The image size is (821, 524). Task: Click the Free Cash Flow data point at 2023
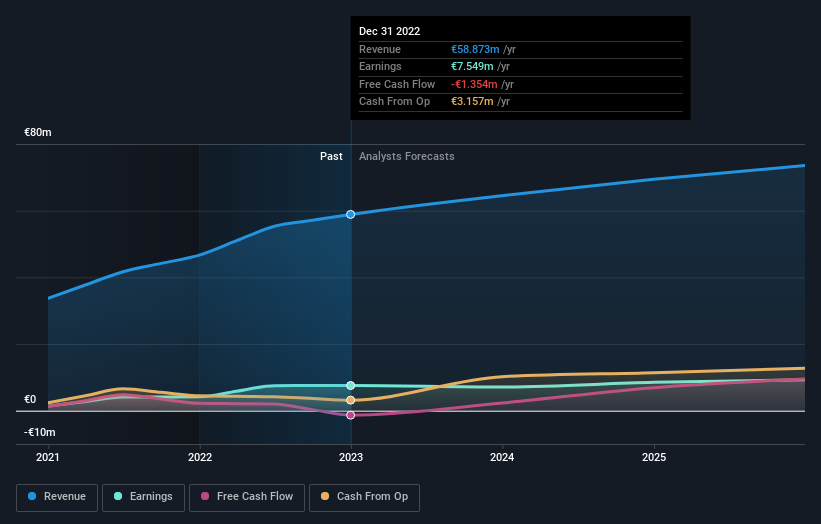click(351, 415)
